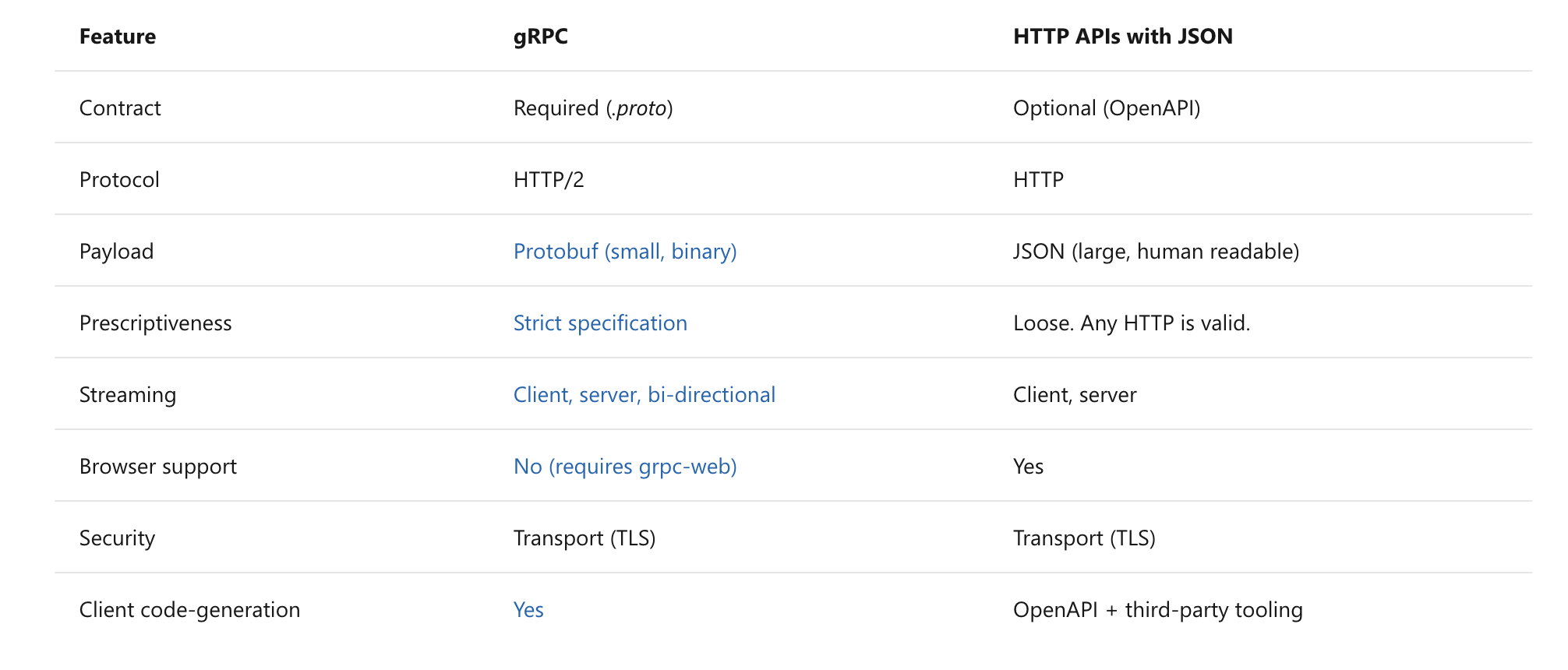The image size is (1568, 670).
Task: Click the black 'Yes' cell in the Browser support row
Action: pos(1028,467)
